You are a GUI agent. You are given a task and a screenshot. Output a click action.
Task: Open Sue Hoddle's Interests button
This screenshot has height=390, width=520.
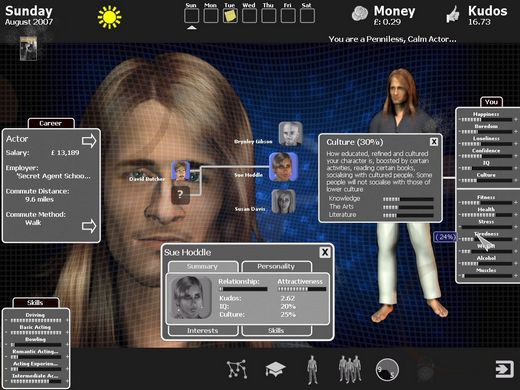pyautogui.click(x=203, y=330)
